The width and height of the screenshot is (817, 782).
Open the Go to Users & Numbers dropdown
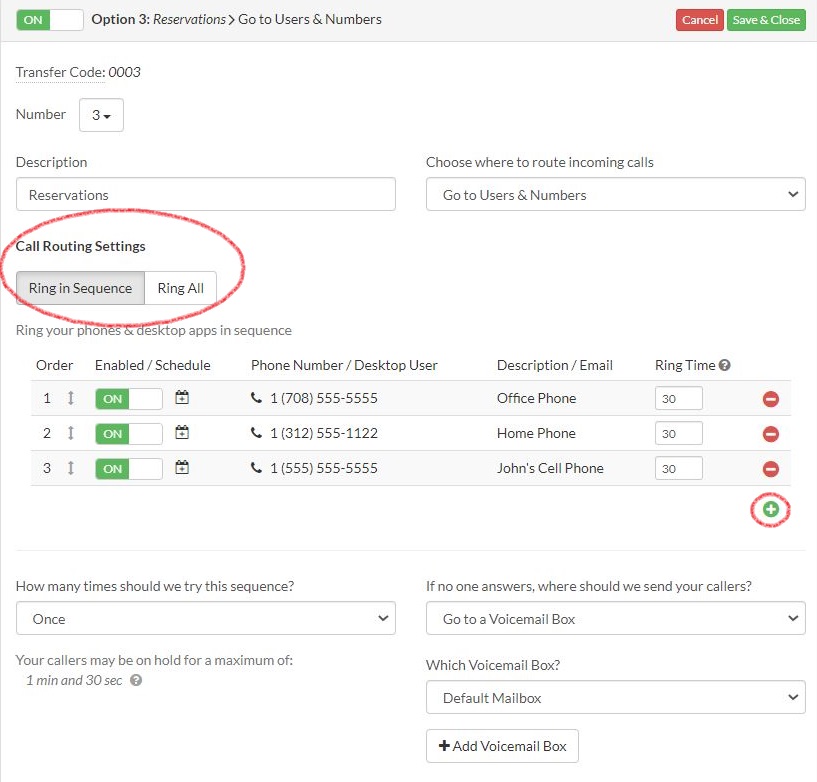coord(616,194)
